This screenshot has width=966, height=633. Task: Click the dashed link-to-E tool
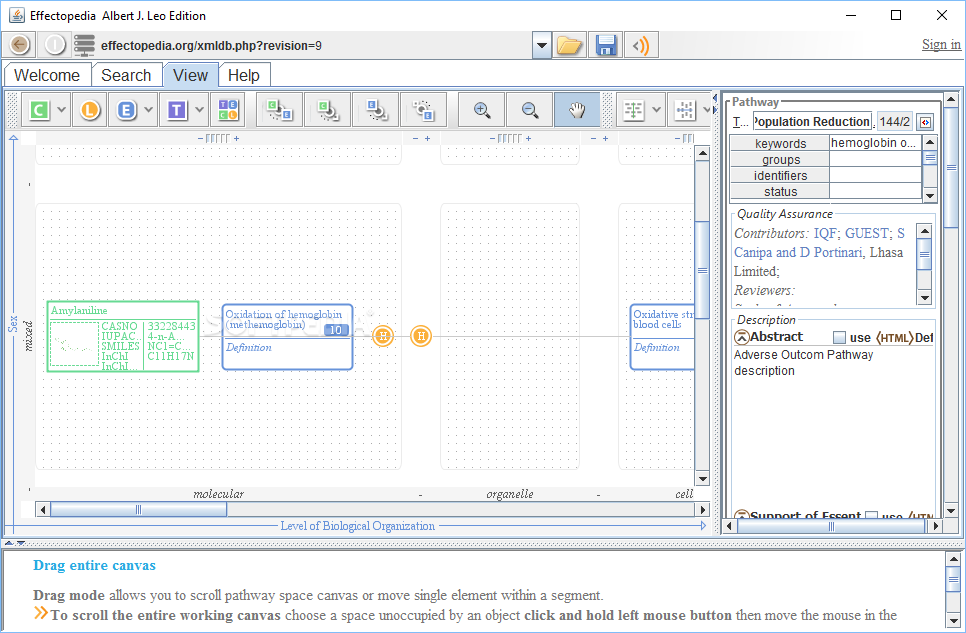[x=424, y=110]
